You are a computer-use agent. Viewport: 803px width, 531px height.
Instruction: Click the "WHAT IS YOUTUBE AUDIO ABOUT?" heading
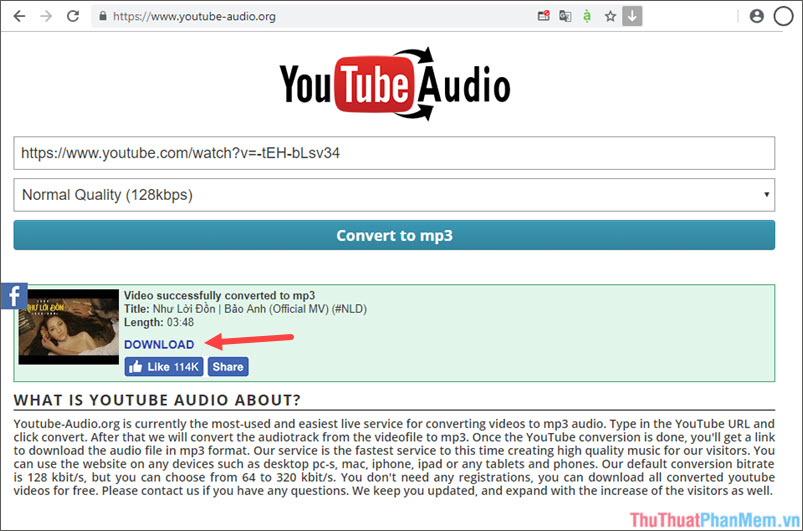click(157, 400)
